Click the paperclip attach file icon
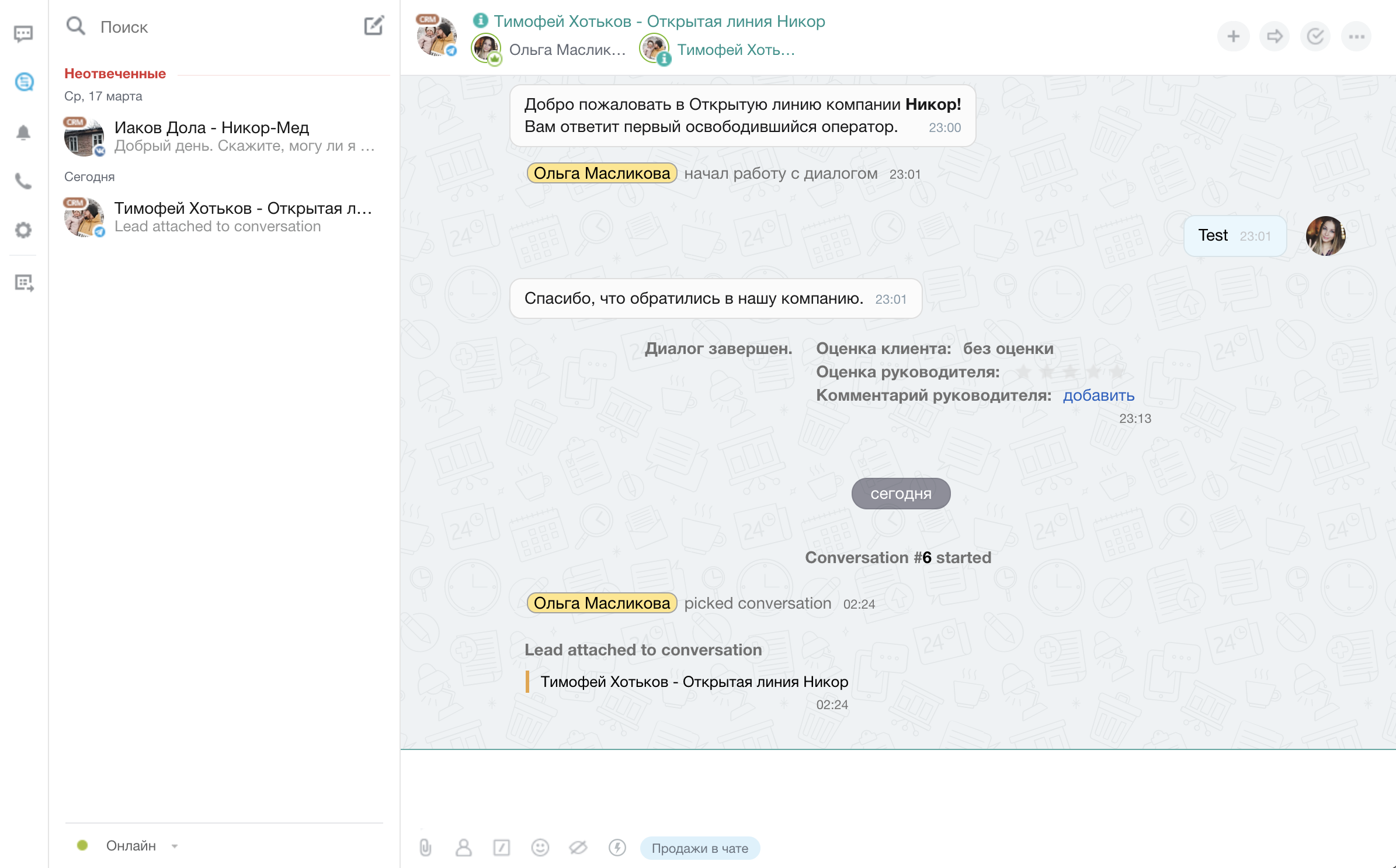1396x868 pixels. 425,848
